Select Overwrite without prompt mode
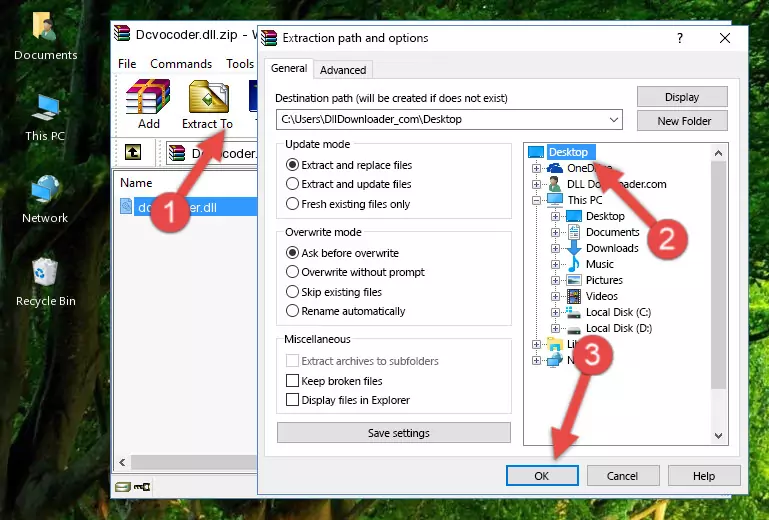This screenshot has height=520, width=769. (356, 272)
